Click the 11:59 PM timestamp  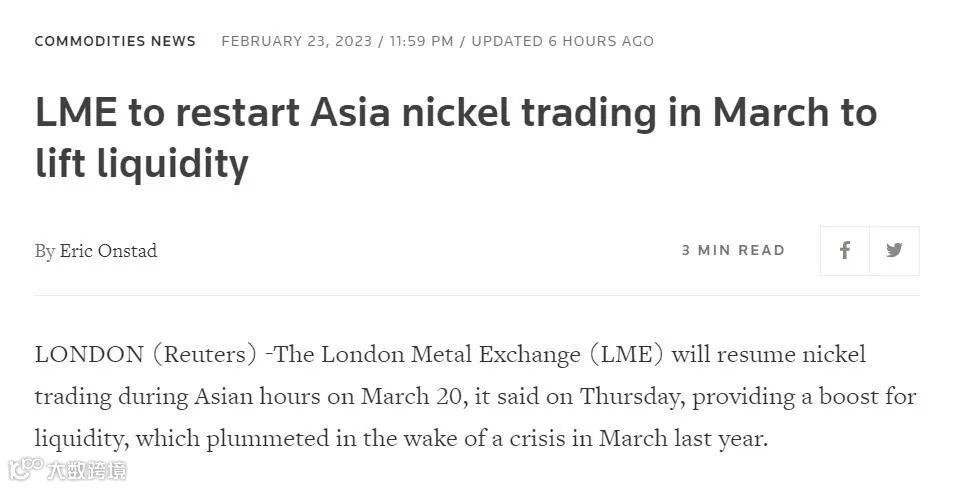421,41
